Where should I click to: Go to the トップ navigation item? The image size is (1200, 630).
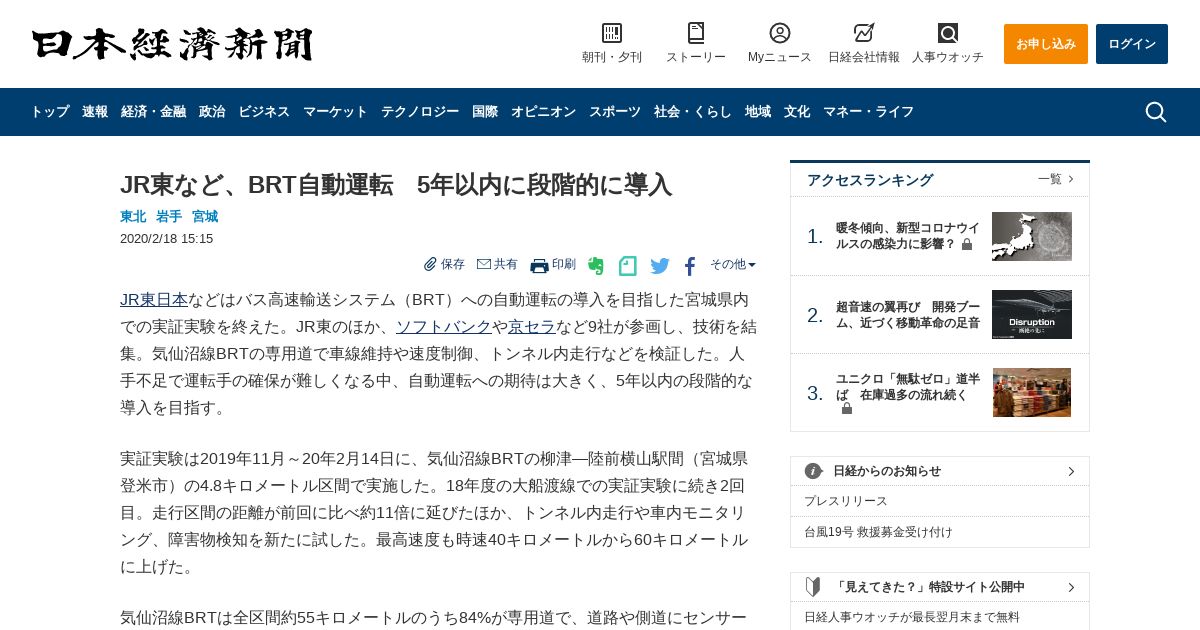tap(49, 112)
